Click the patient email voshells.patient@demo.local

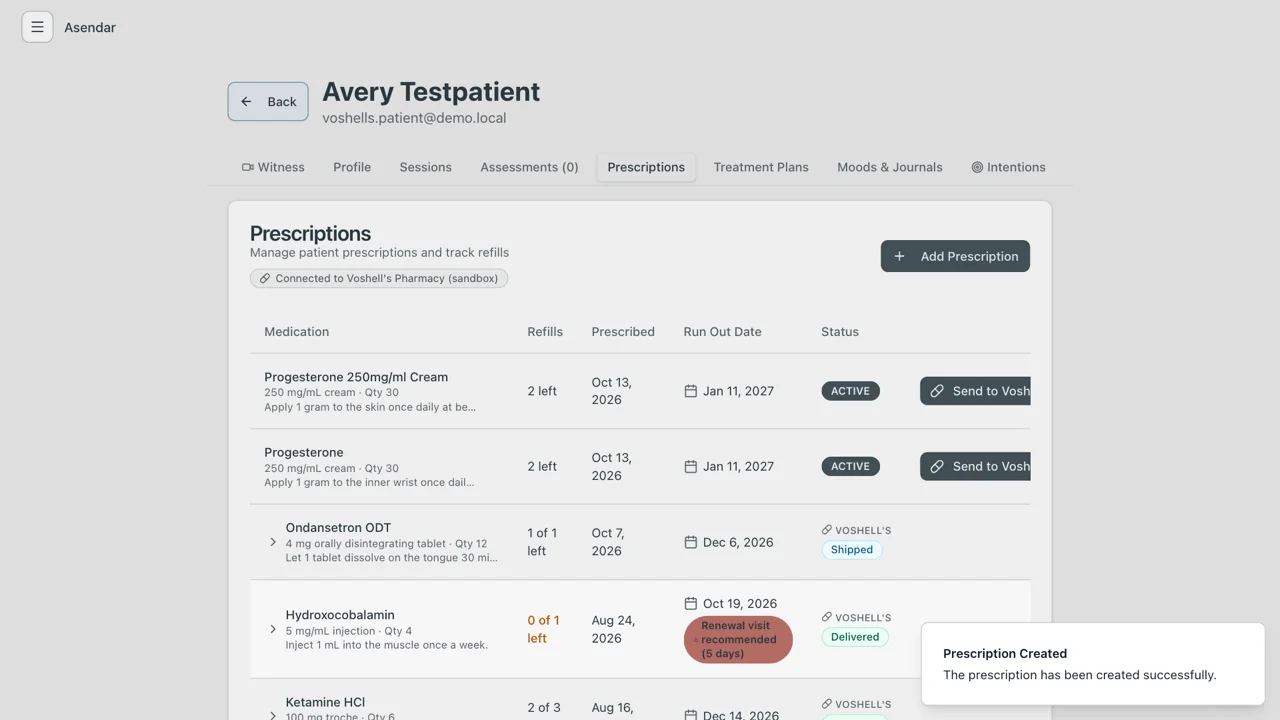[414, 118]
